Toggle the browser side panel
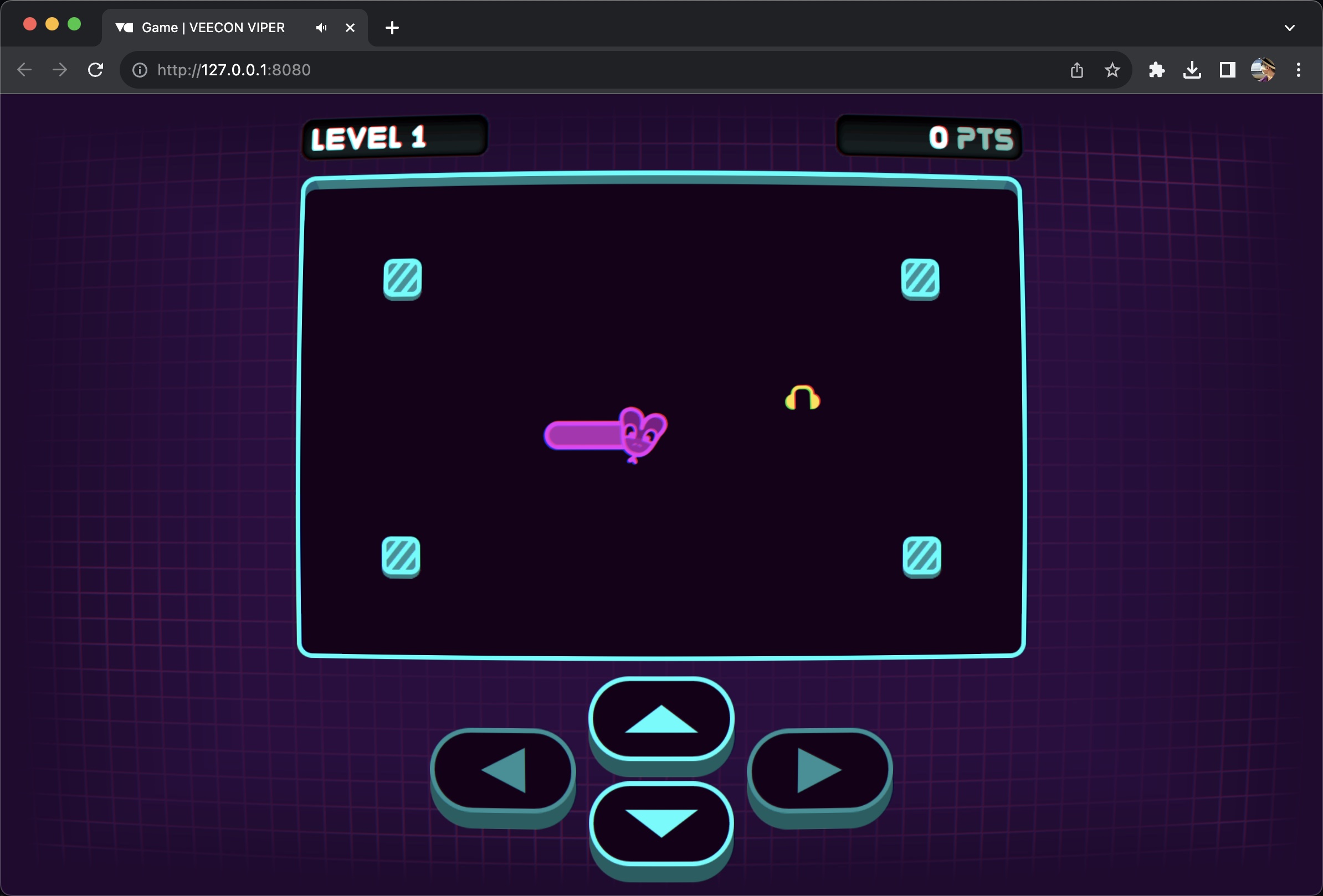 click(1227, 70)
